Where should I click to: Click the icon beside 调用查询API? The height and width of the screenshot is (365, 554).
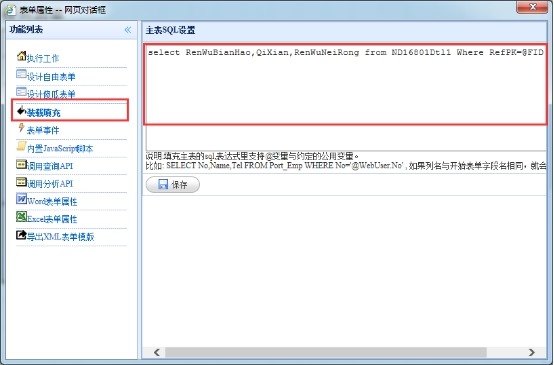point(21,164)
